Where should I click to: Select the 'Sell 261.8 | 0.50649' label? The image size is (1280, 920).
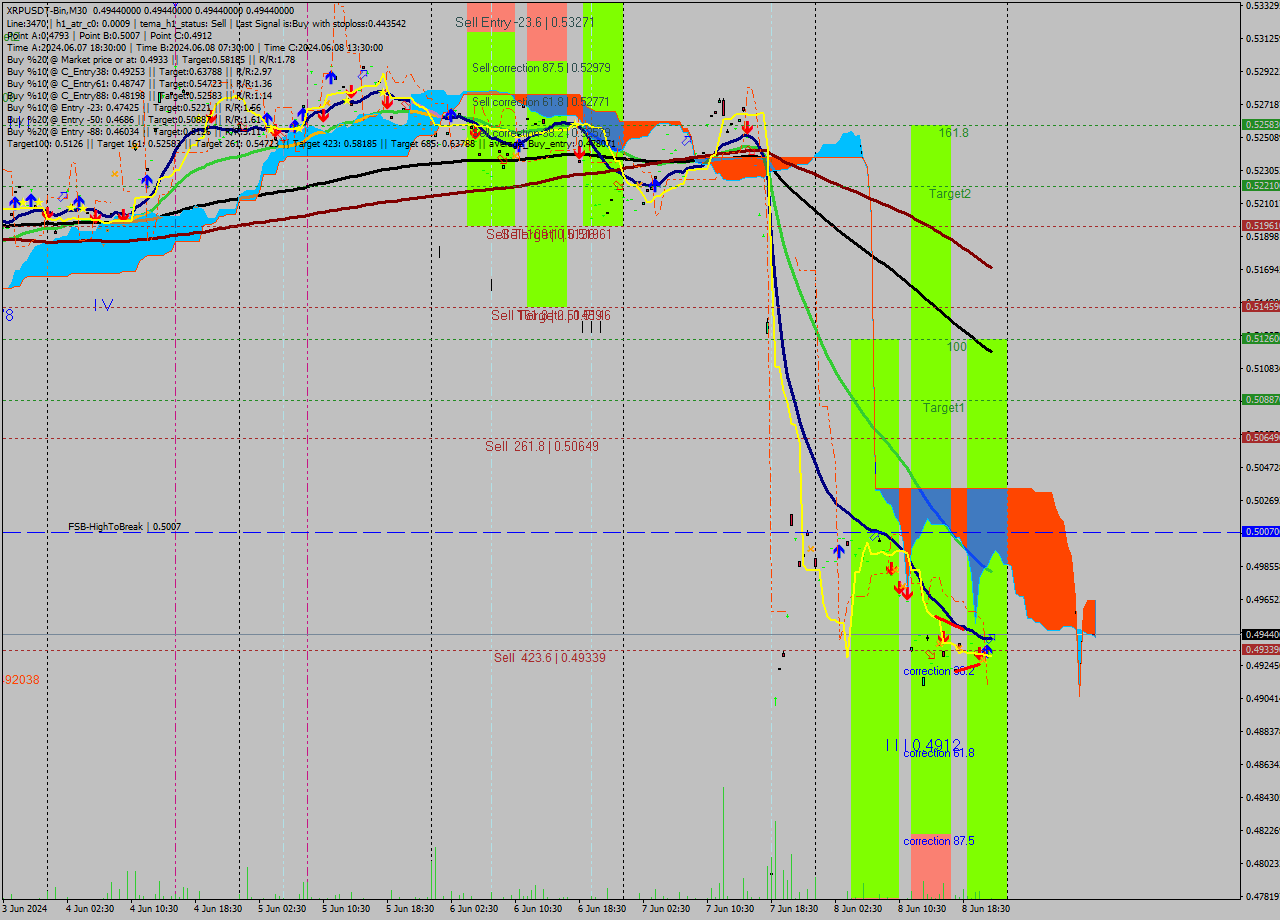(542, 446)
